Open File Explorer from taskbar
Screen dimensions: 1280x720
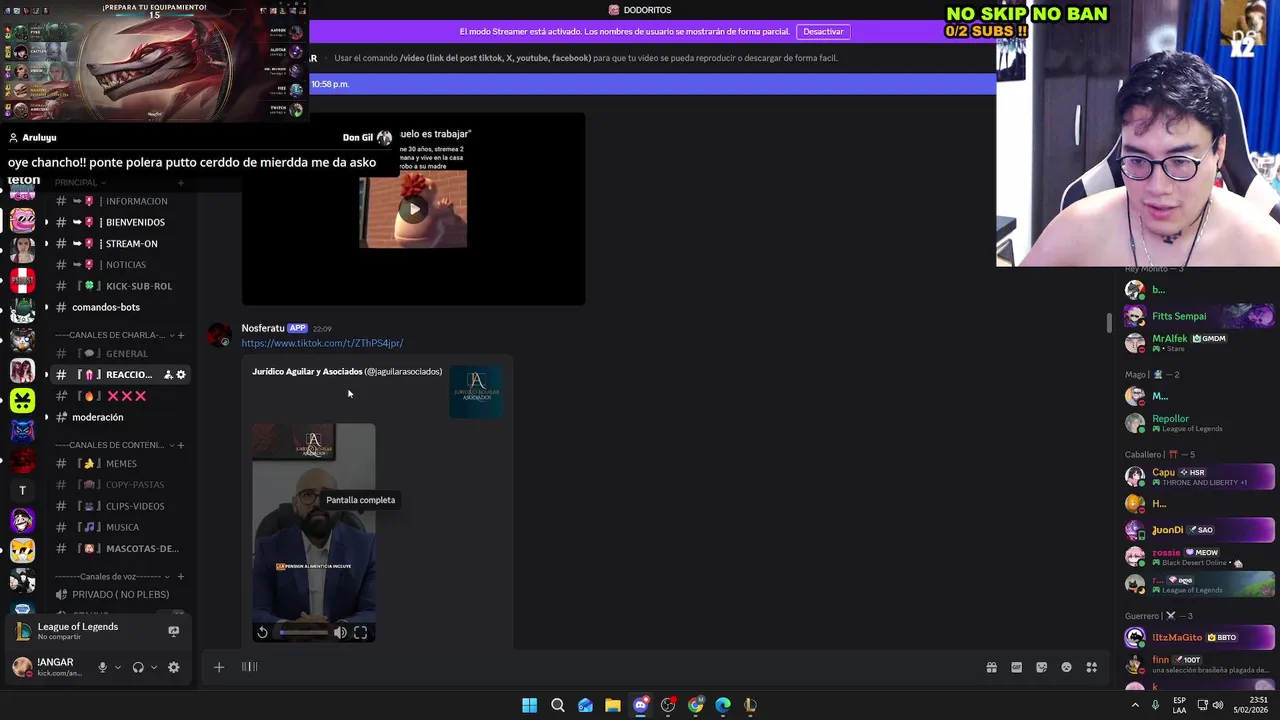point(612,705)
